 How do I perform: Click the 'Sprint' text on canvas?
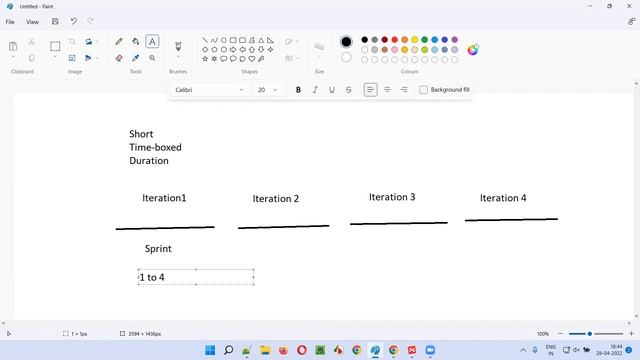(x=158, y=249)
